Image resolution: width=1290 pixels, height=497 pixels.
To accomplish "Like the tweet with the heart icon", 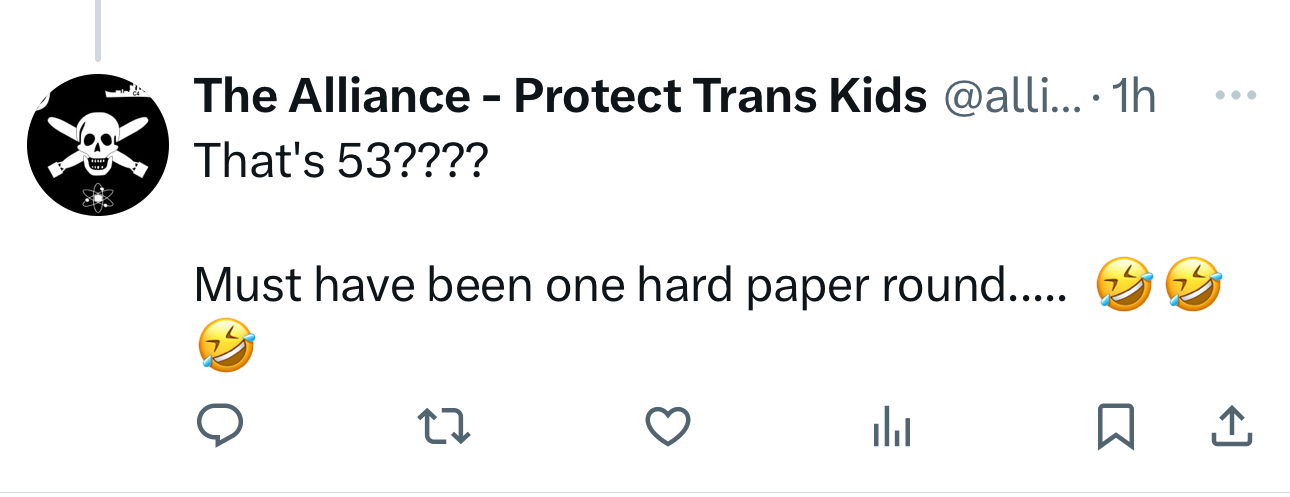I will click(x=666, y=428).
